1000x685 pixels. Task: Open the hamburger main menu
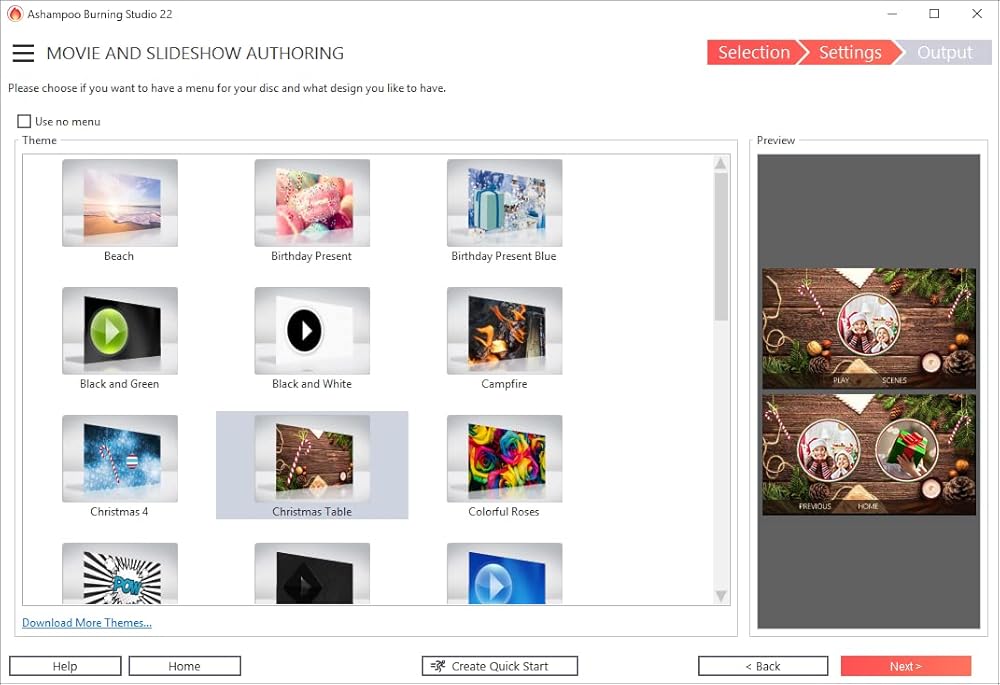tap(23, 54)
